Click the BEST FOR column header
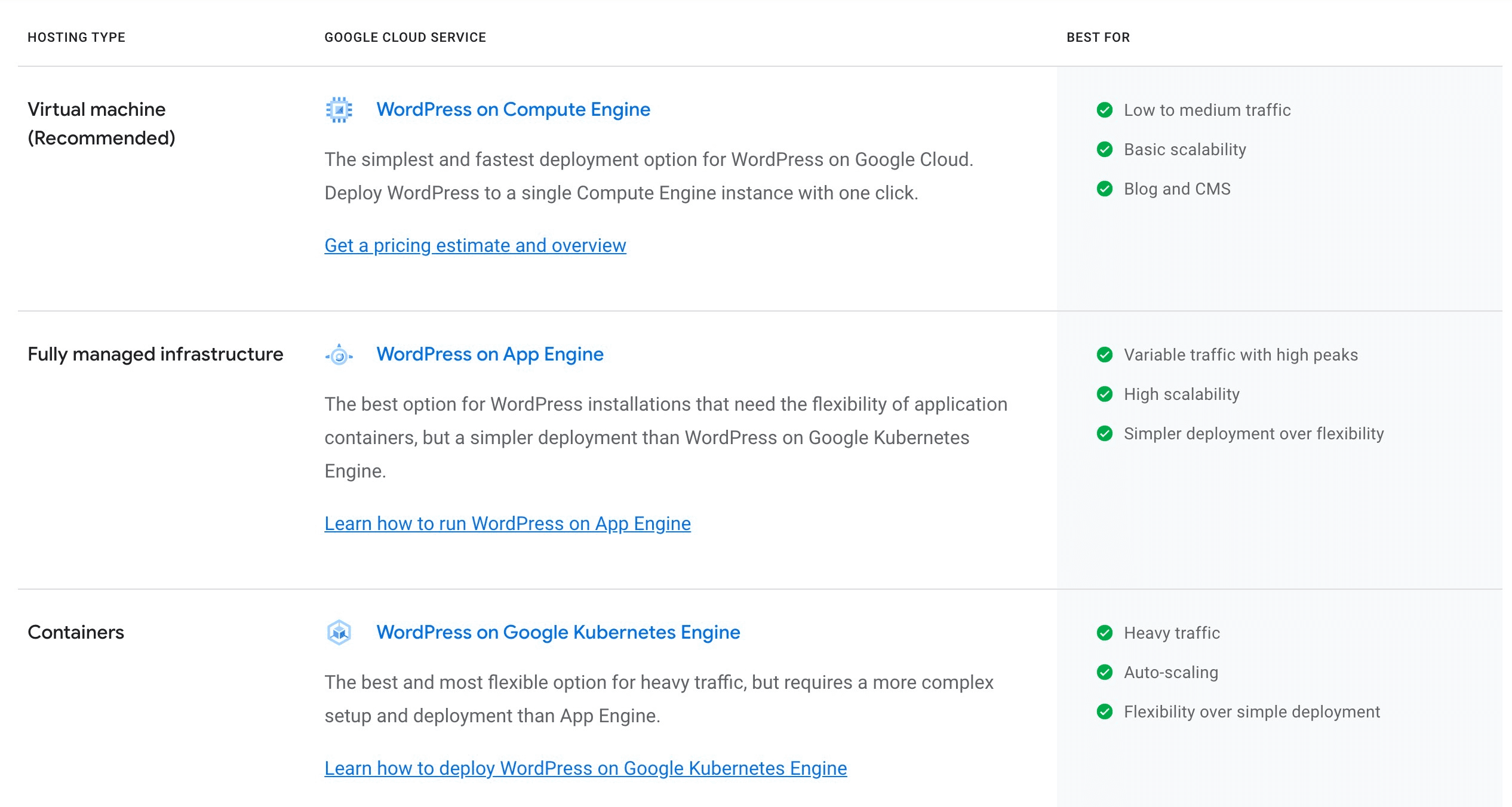Image resolution: width=1512 pixels, height=807 pixels. click(x=1098, y=38)
